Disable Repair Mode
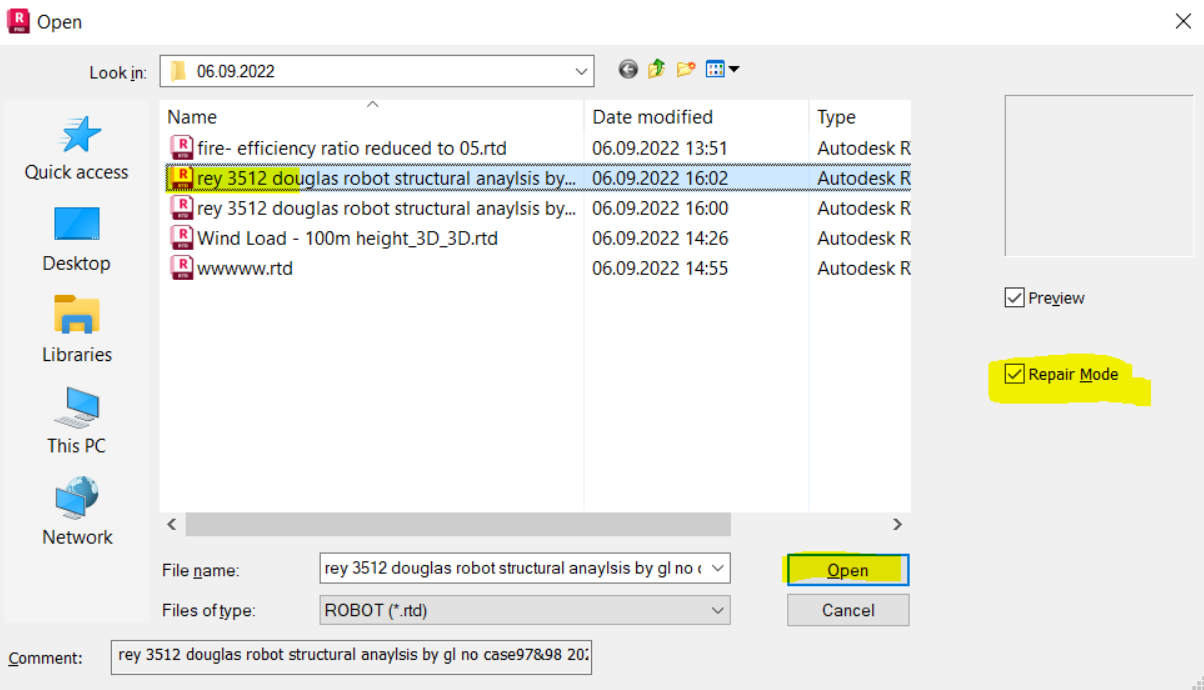 [x=1015, y=373]
